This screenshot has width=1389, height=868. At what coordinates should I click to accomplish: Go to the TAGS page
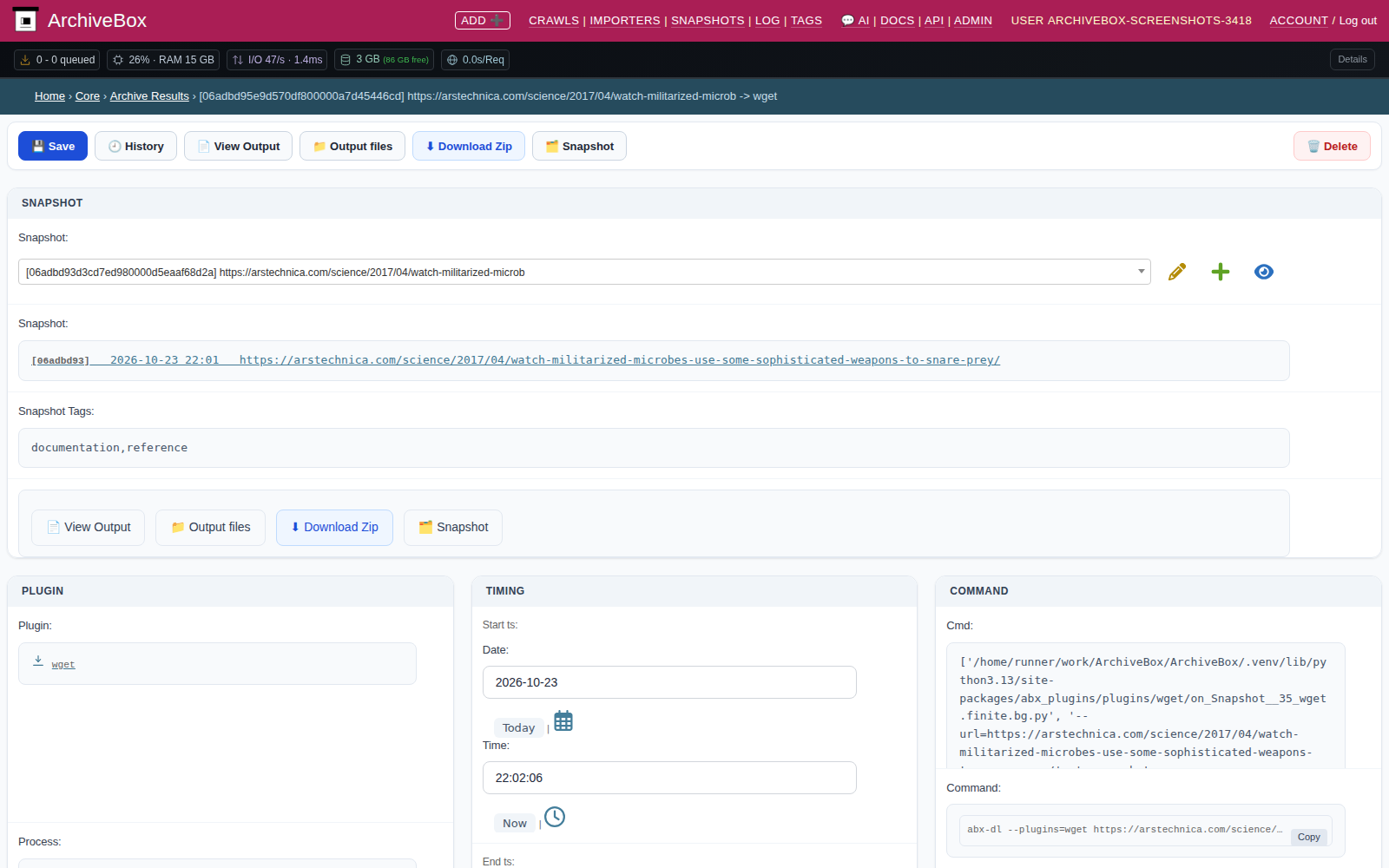[x=806, y=21]
